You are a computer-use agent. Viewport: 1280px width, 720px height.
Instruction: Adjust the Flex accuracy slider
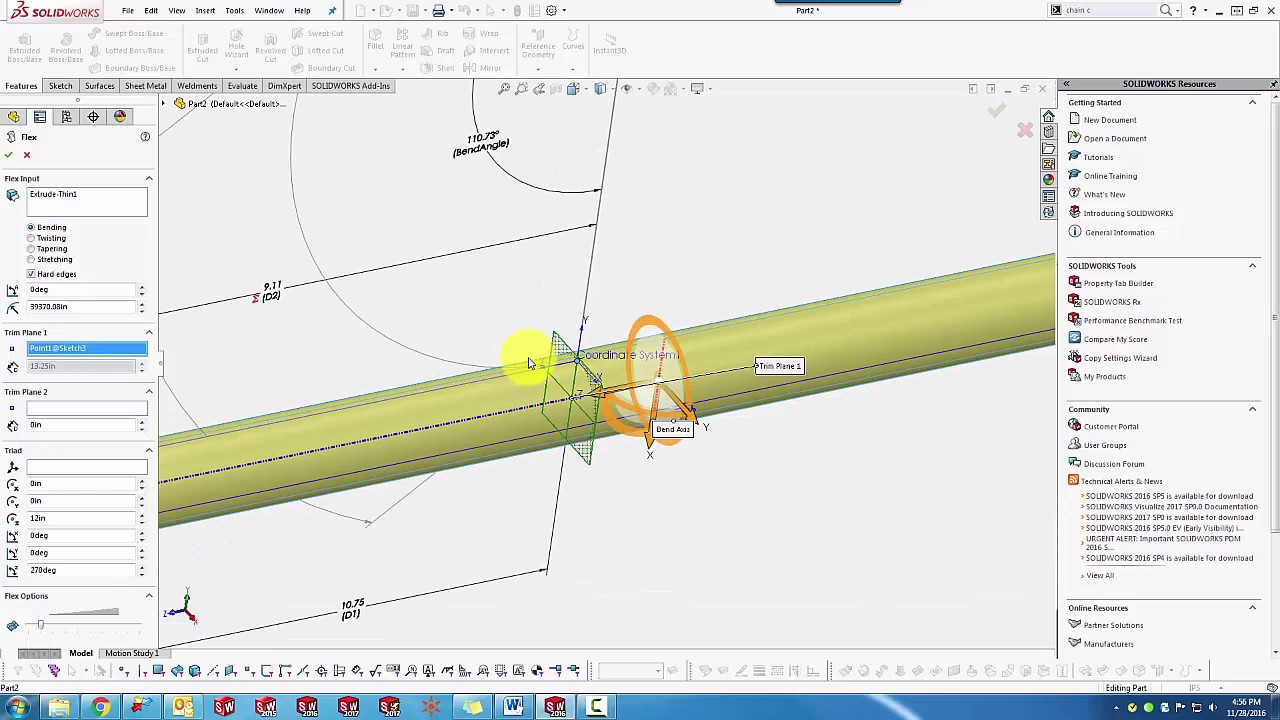point(41,625)
